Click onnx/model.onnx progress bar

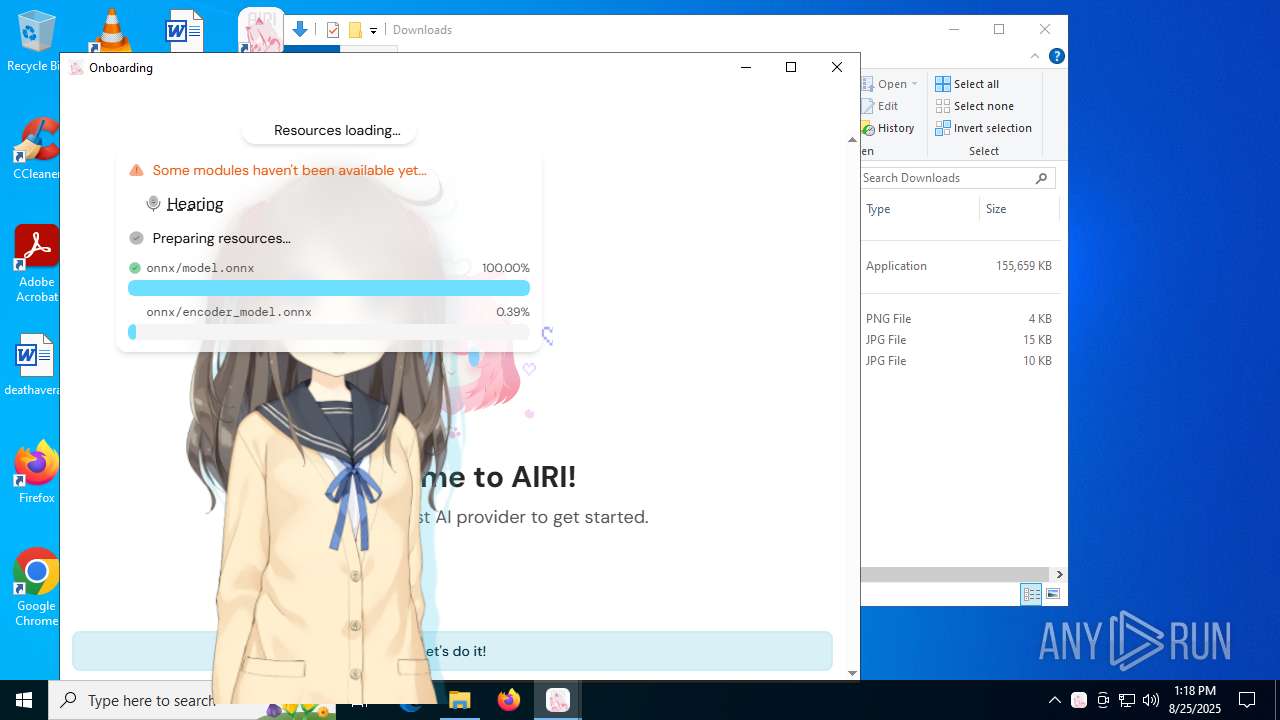point(329,288)
